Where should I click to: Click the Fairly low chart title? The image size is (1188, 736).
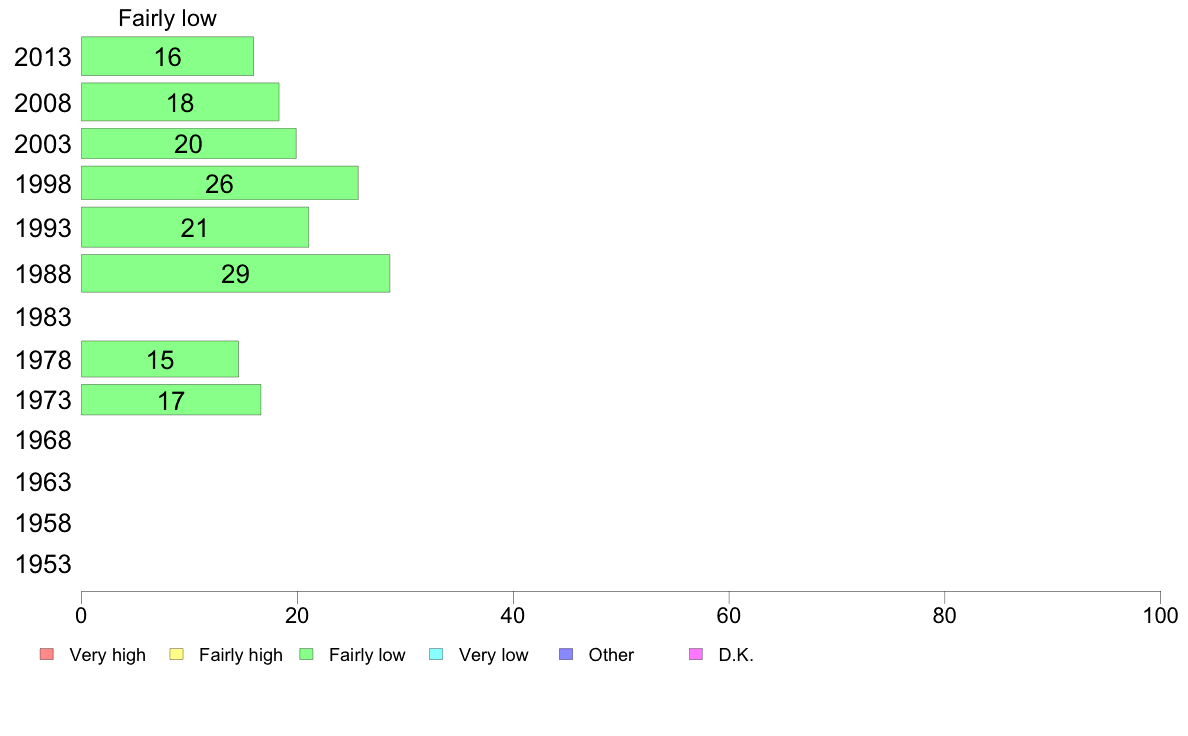[167, 18]
